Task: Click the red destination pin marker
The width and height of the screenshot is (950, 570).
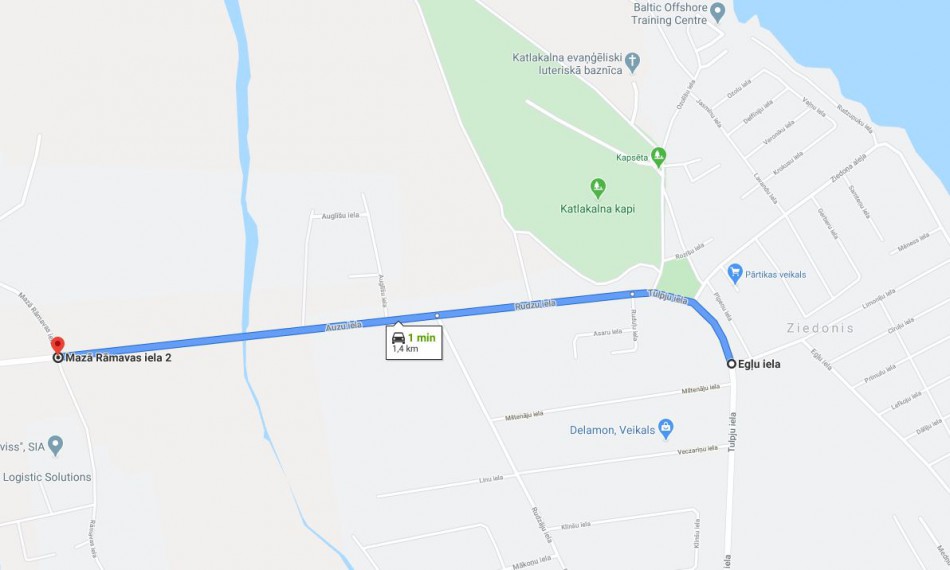Action: 58,345
